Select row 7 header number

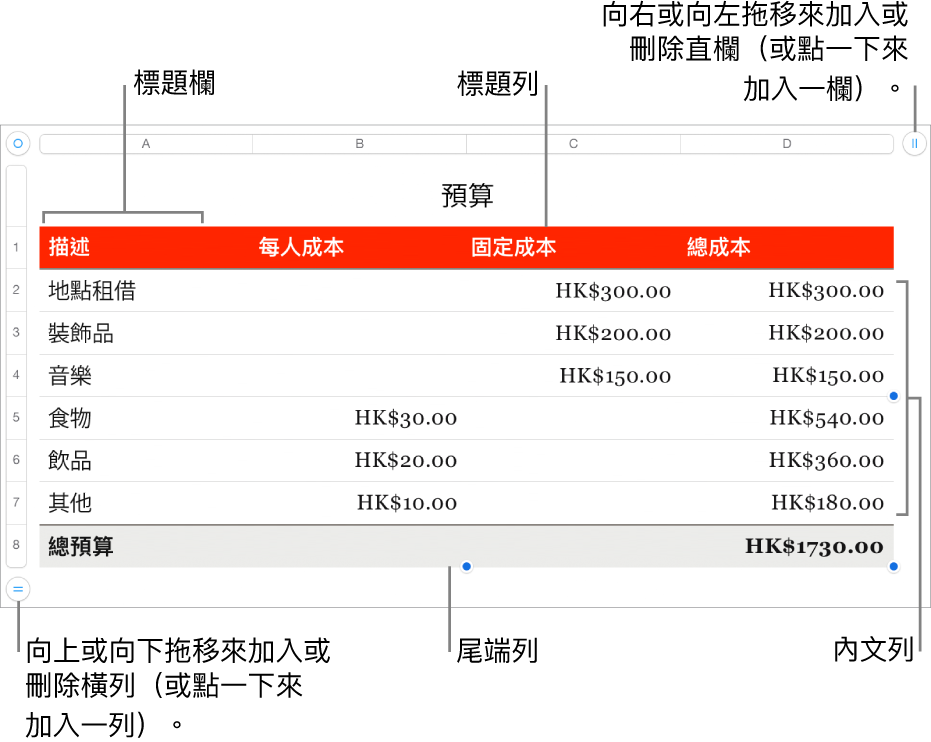16,503
